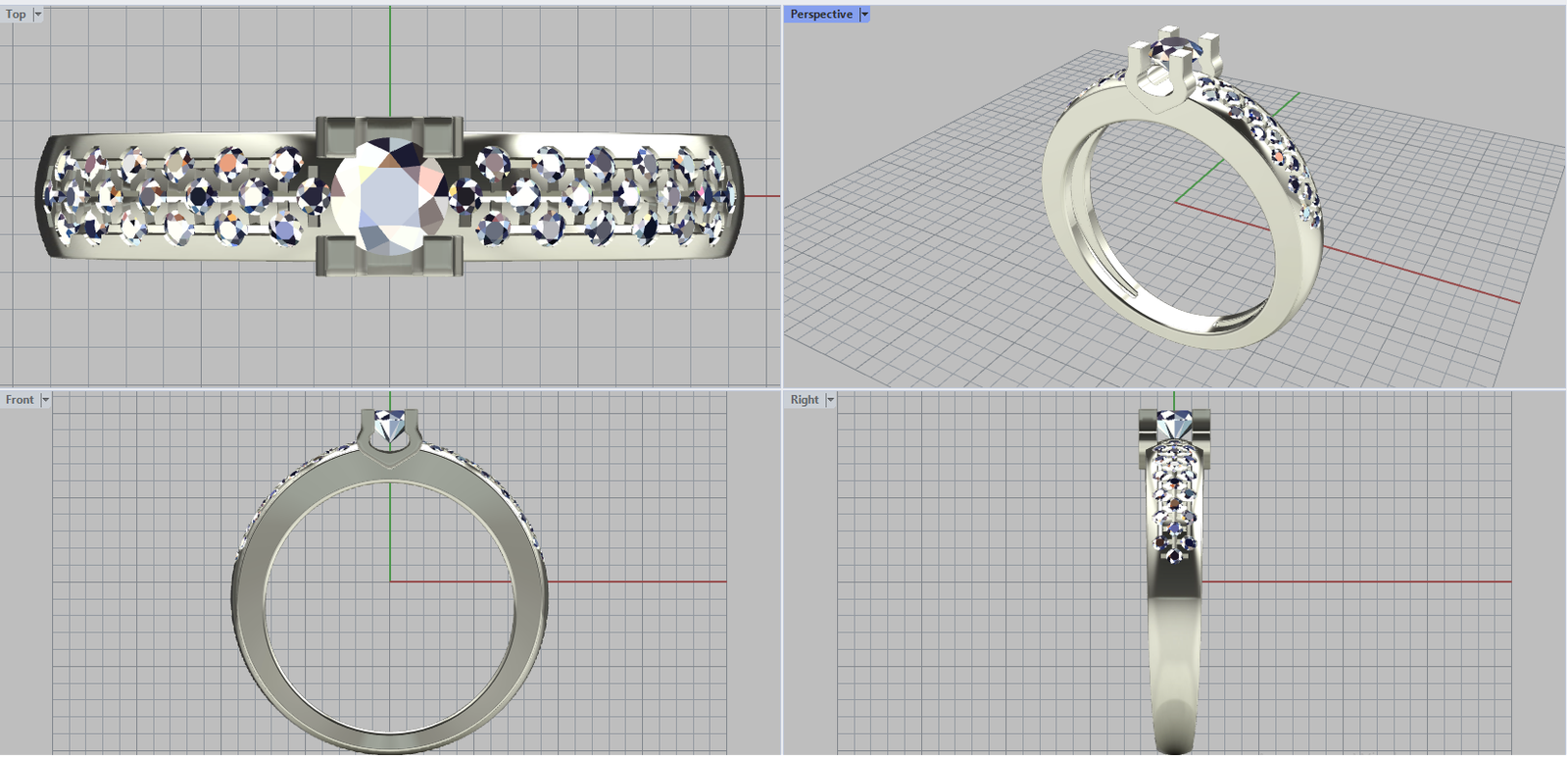This screenshot has width=1568, height=757.
Task: Select the center gem in Right view
Action: pyautogui.click(x=1174, y=426)
